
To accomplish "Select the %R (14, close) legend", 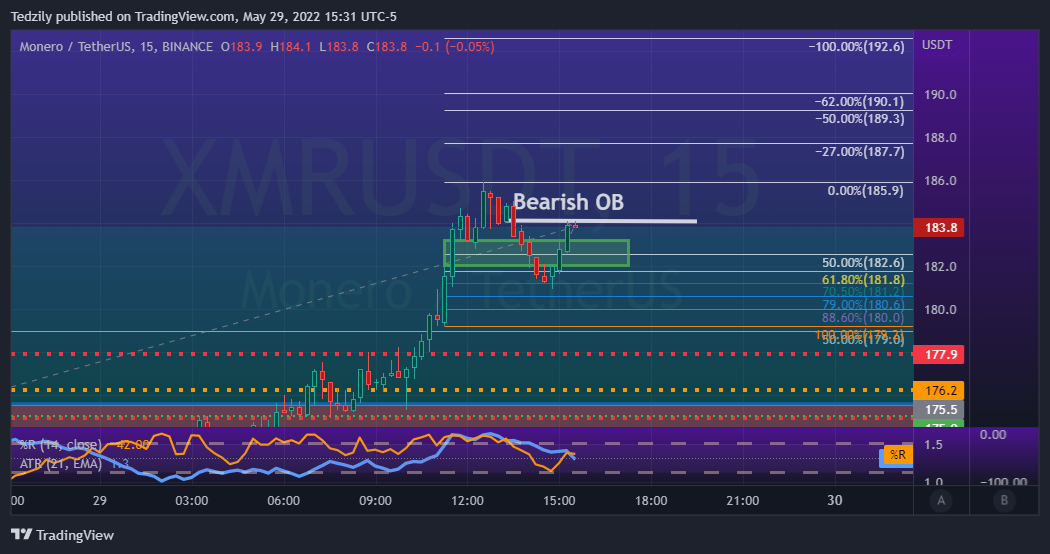I will pos(60,445).
